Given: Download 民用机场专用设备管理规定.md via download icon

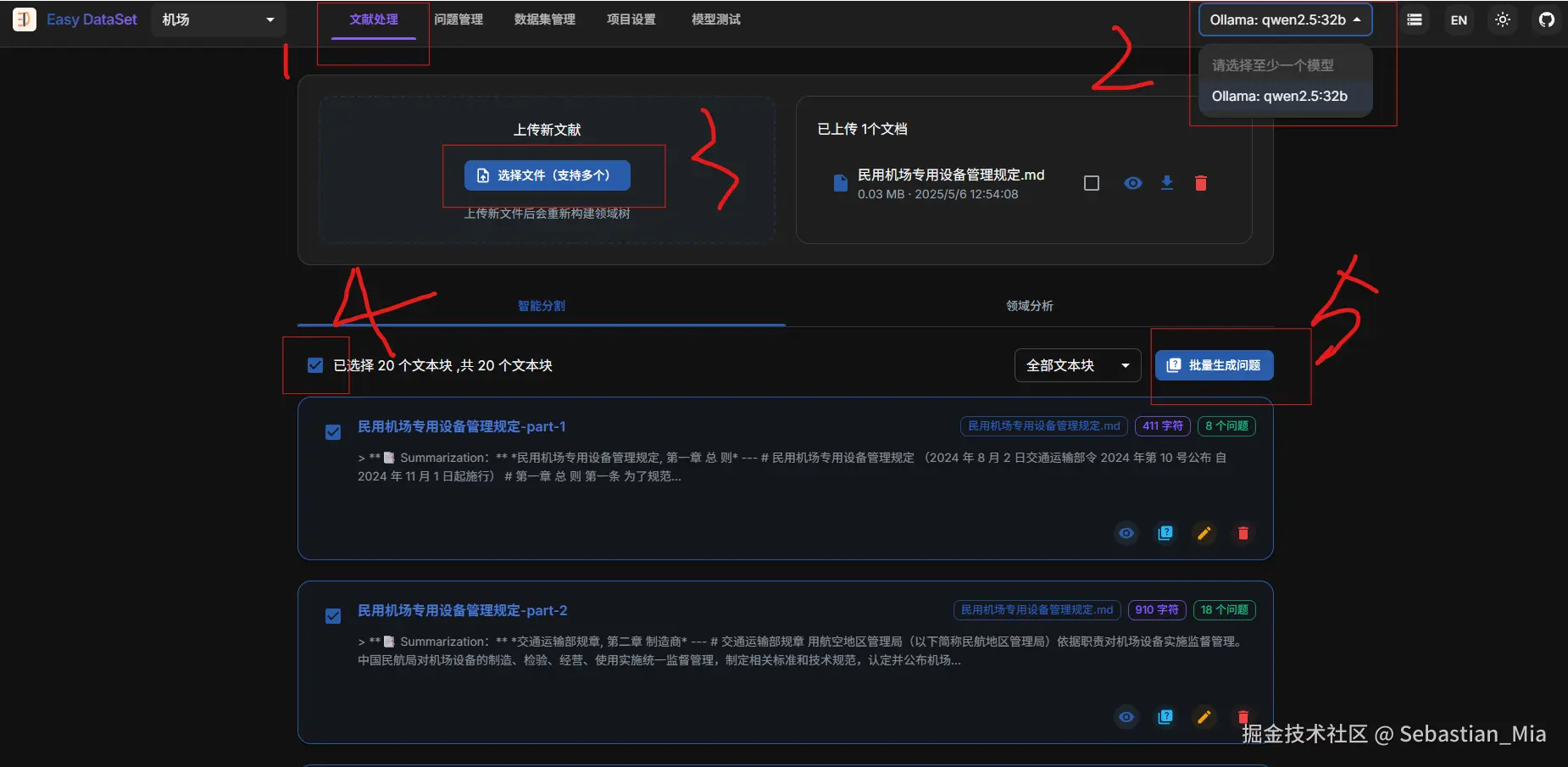Looking at the screenshot, I should pyautogui.click(x=1167, y=182).
